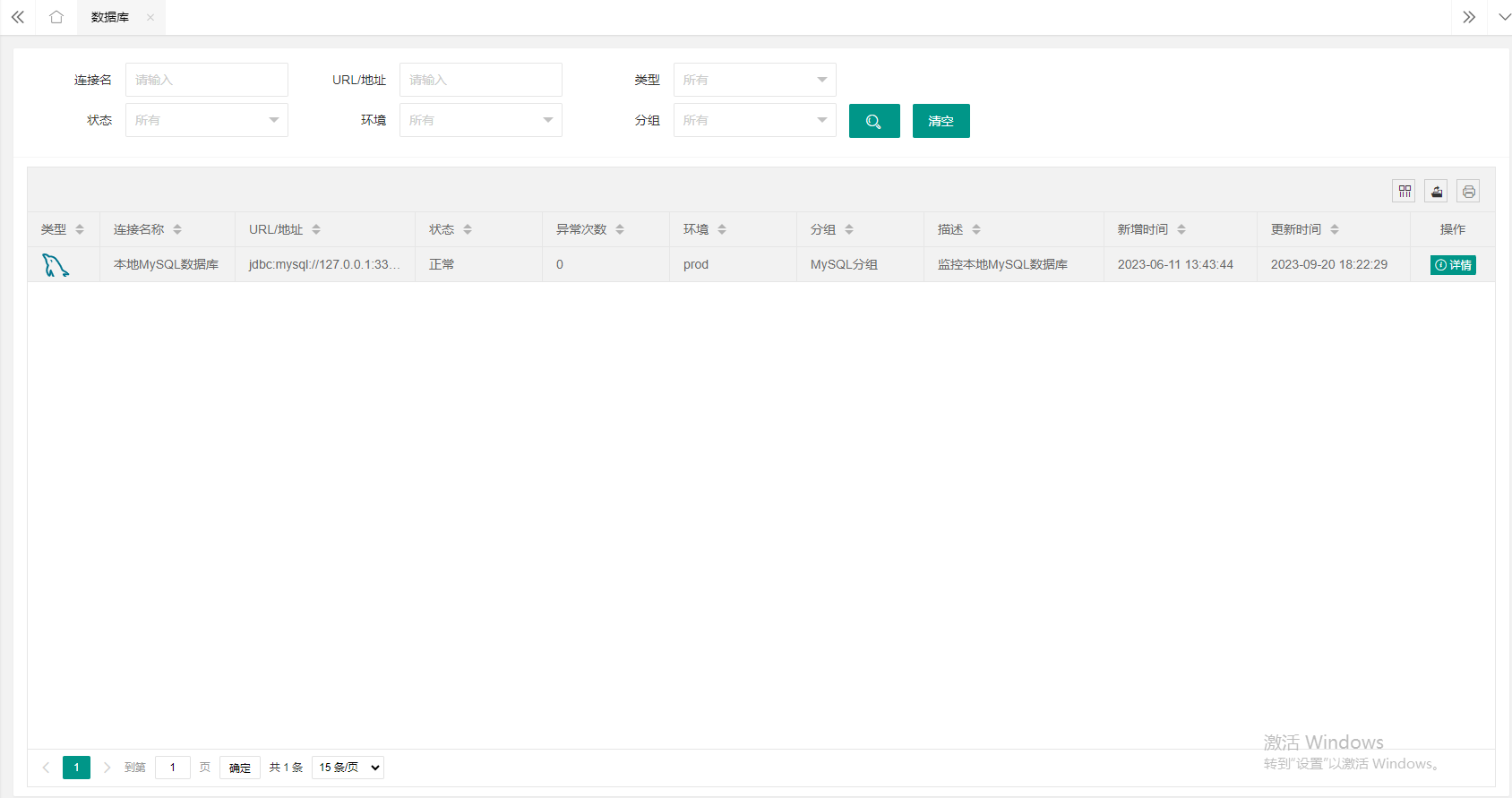The height and width of the screenshot is (798, 1512).
Task: Focus the 连接名 input field
Action: (207, 80)
